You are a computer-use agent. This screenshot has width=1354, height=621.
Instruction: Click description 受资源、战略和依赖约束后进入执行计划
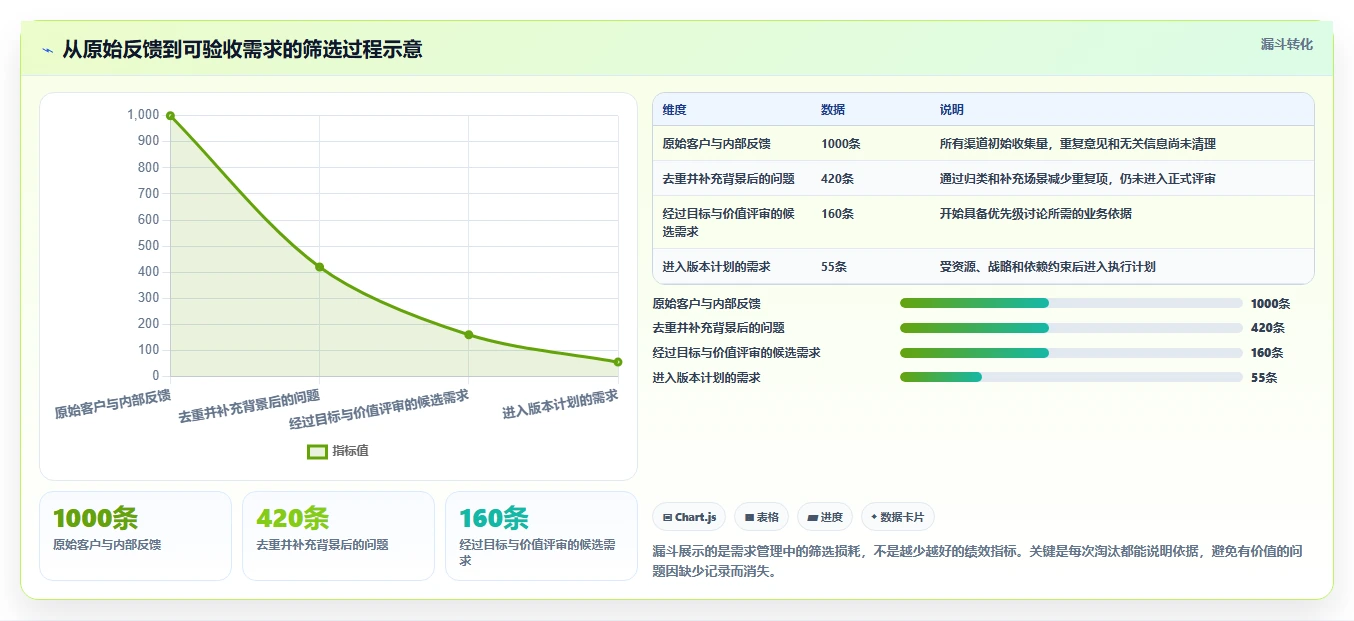click(x=1047, y=267)
